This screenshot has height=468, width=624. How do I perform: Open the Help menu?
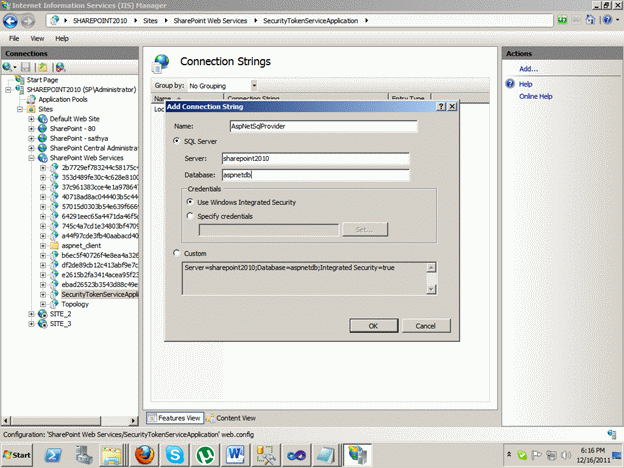click(62, 38)
